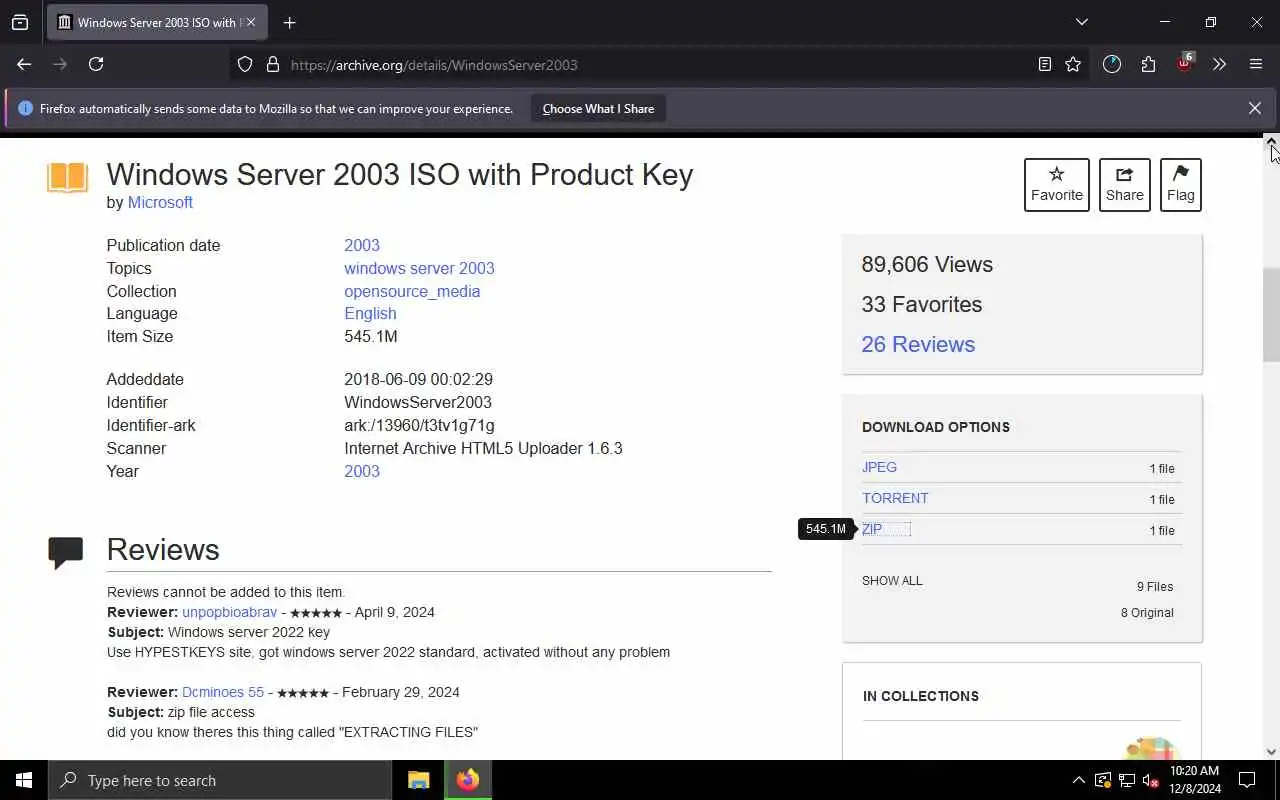Download the TORRENT option
Screen dimensions: 1280x800
click(x=895, y=498)
